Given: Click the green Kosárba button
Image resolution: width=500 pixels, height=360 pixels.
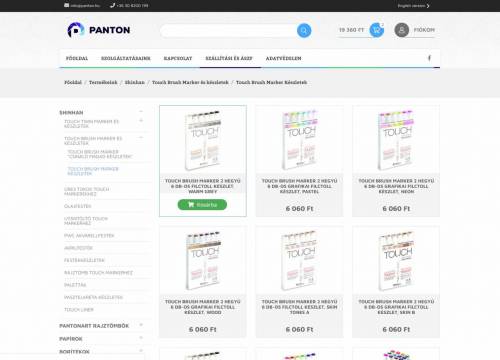Looking at the screenshot, I should click(x=202, y=204).
